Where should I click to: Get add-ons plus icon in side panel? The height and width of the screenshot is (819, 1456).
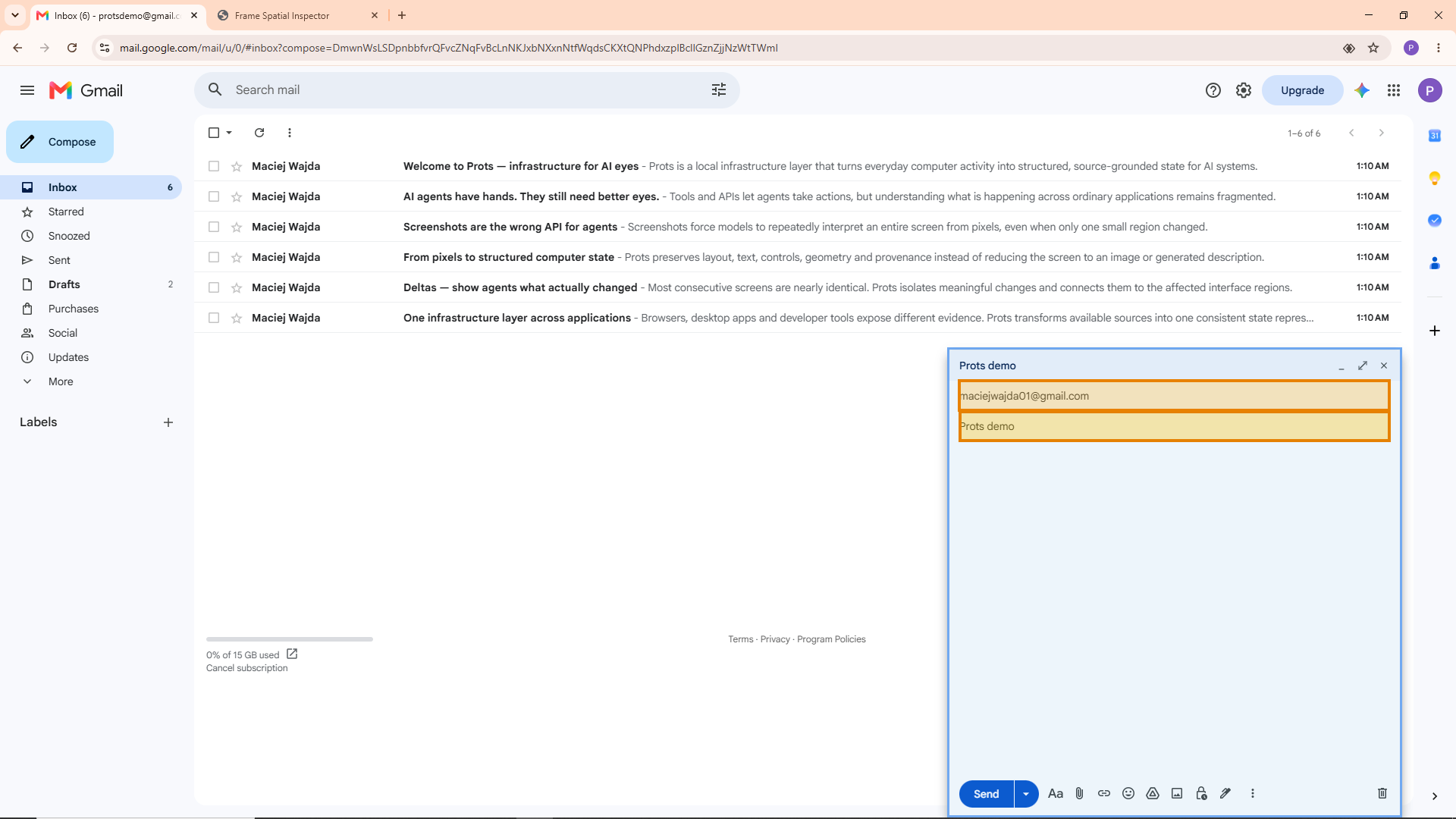(x=1435, y=331)
